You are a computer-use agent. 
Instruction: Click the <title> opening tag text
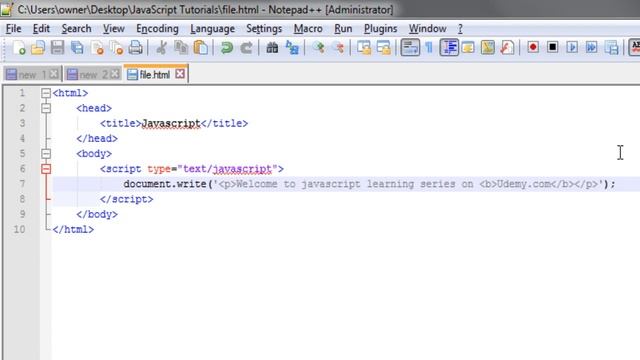(x=120, y=123)
